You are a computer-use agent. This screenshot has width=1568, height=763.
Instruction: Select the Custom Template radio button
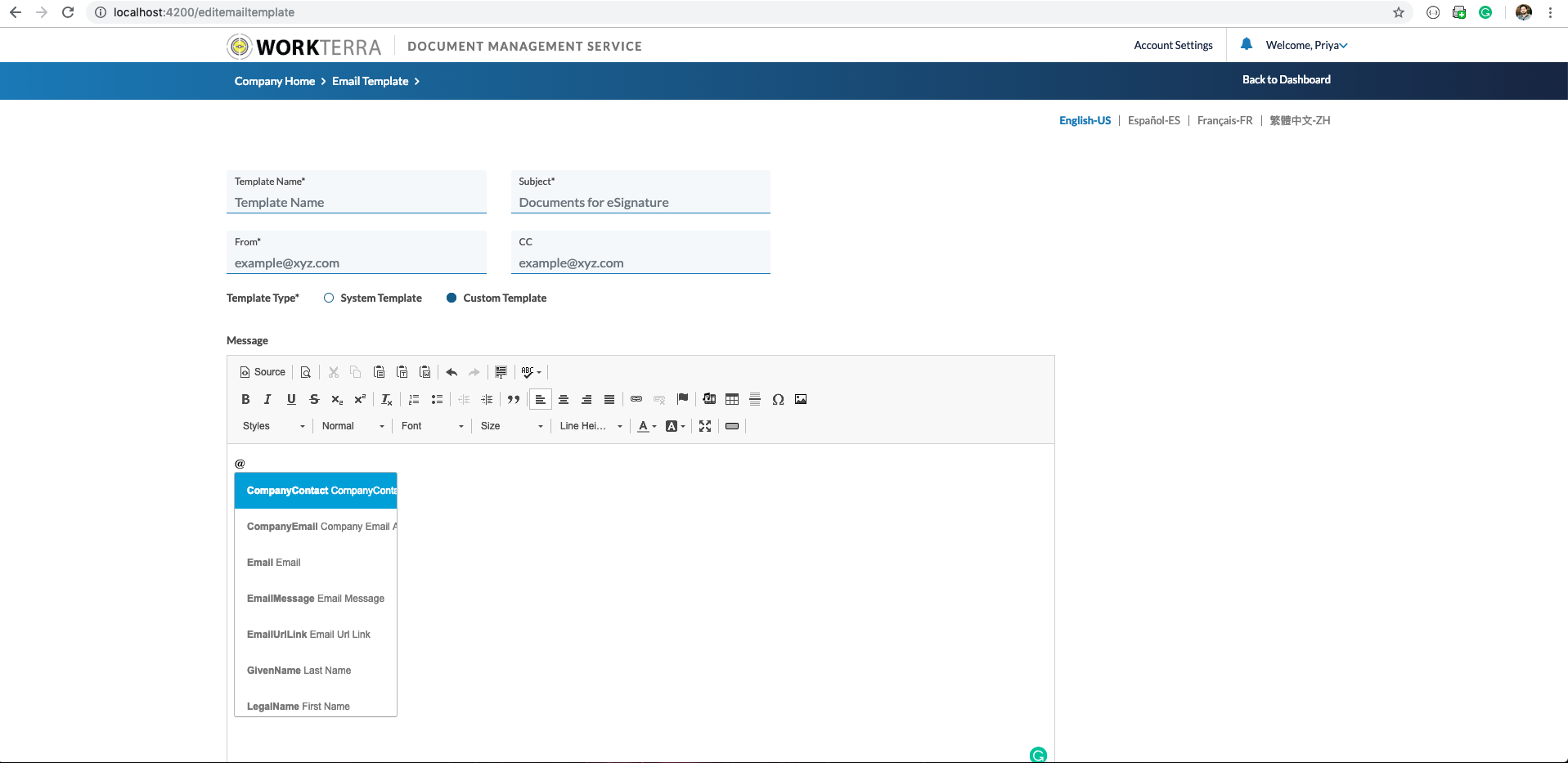(452, 298)
